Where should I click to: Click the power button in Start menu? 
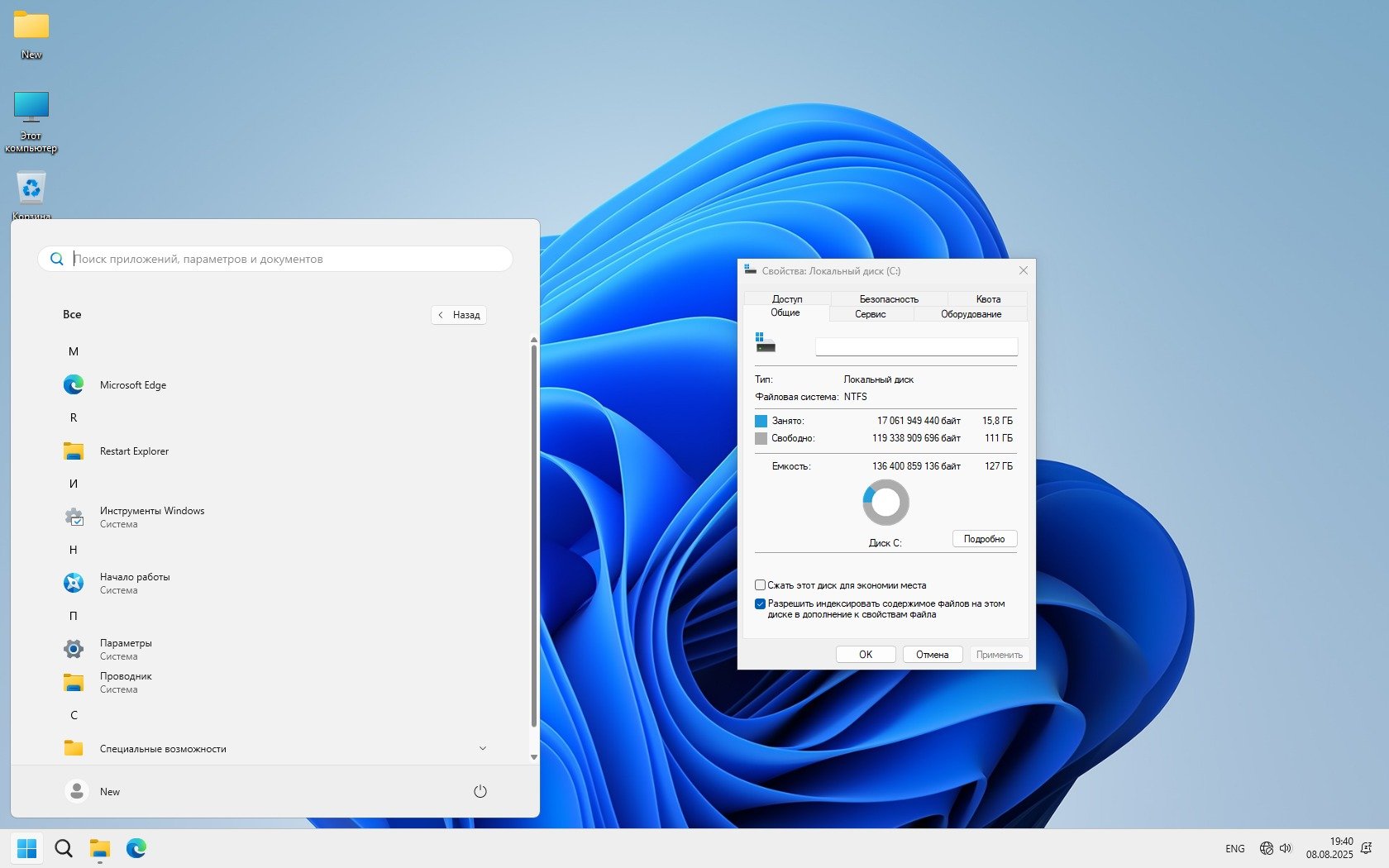(480, 791)
